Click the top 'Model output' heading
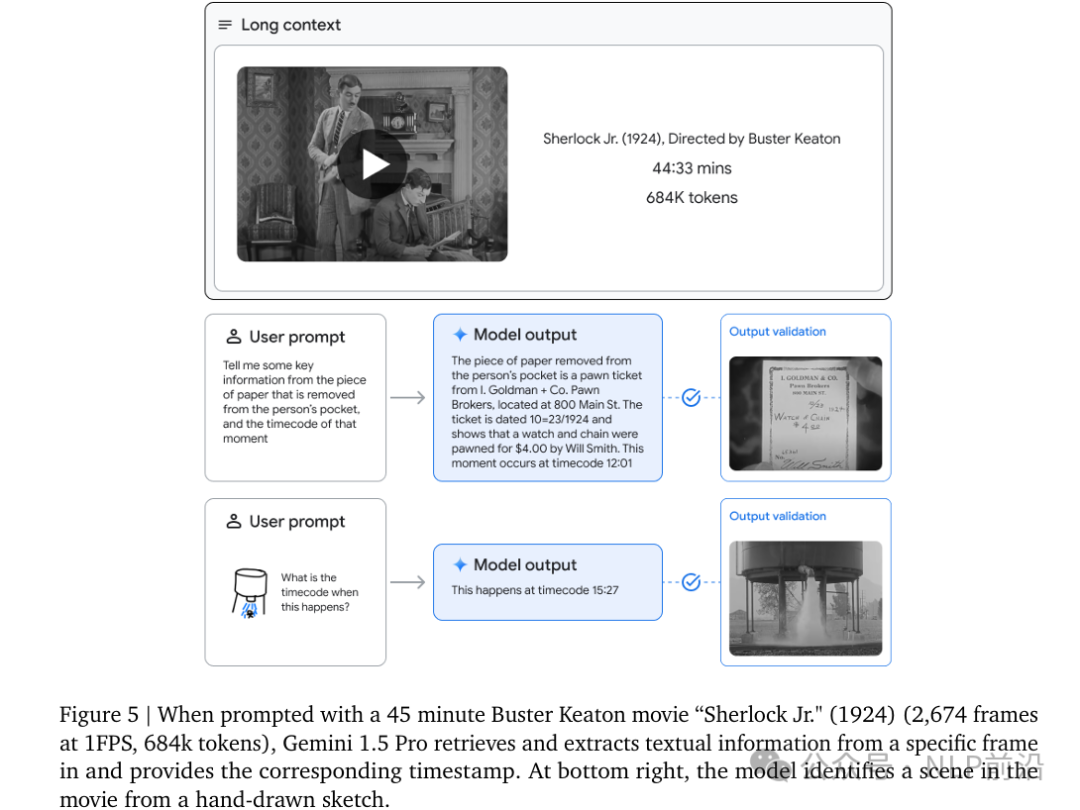The height and width of the screenshot is (810, 1080). coord(525,335)
